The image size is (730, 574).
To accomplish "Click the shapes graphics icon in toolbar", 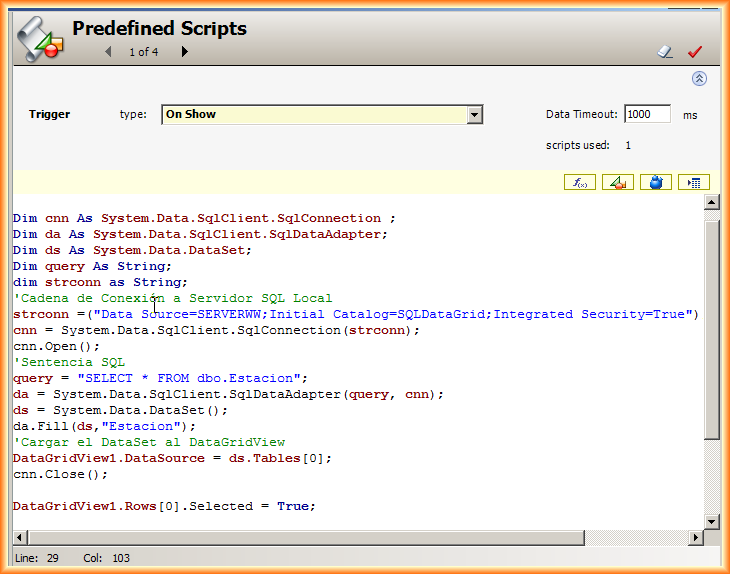I will [618, 182].
